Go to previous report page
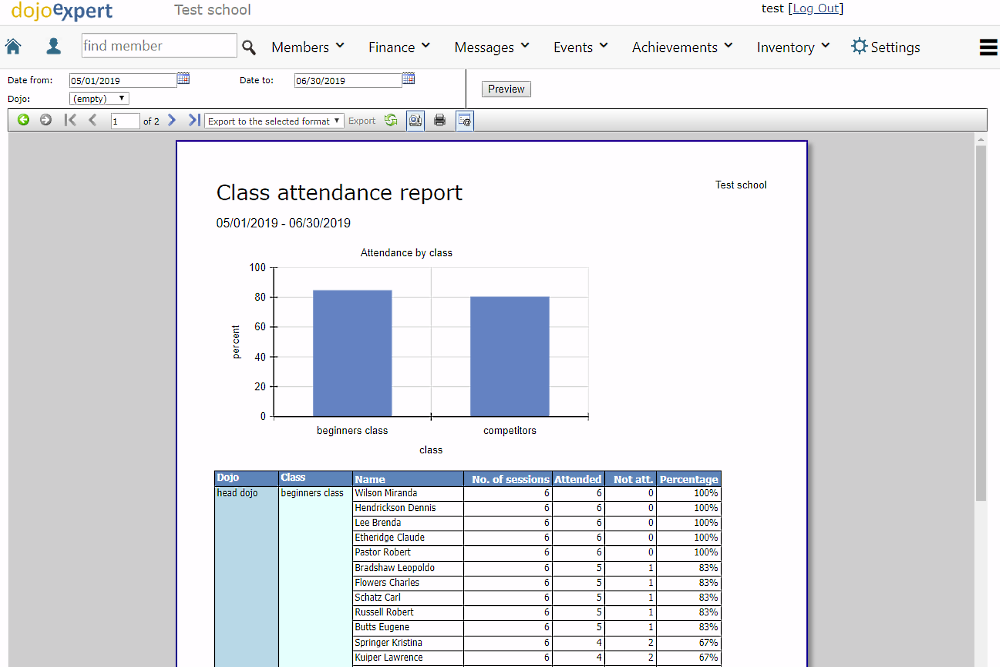The image size is (1000, 667). click(93, 120)
